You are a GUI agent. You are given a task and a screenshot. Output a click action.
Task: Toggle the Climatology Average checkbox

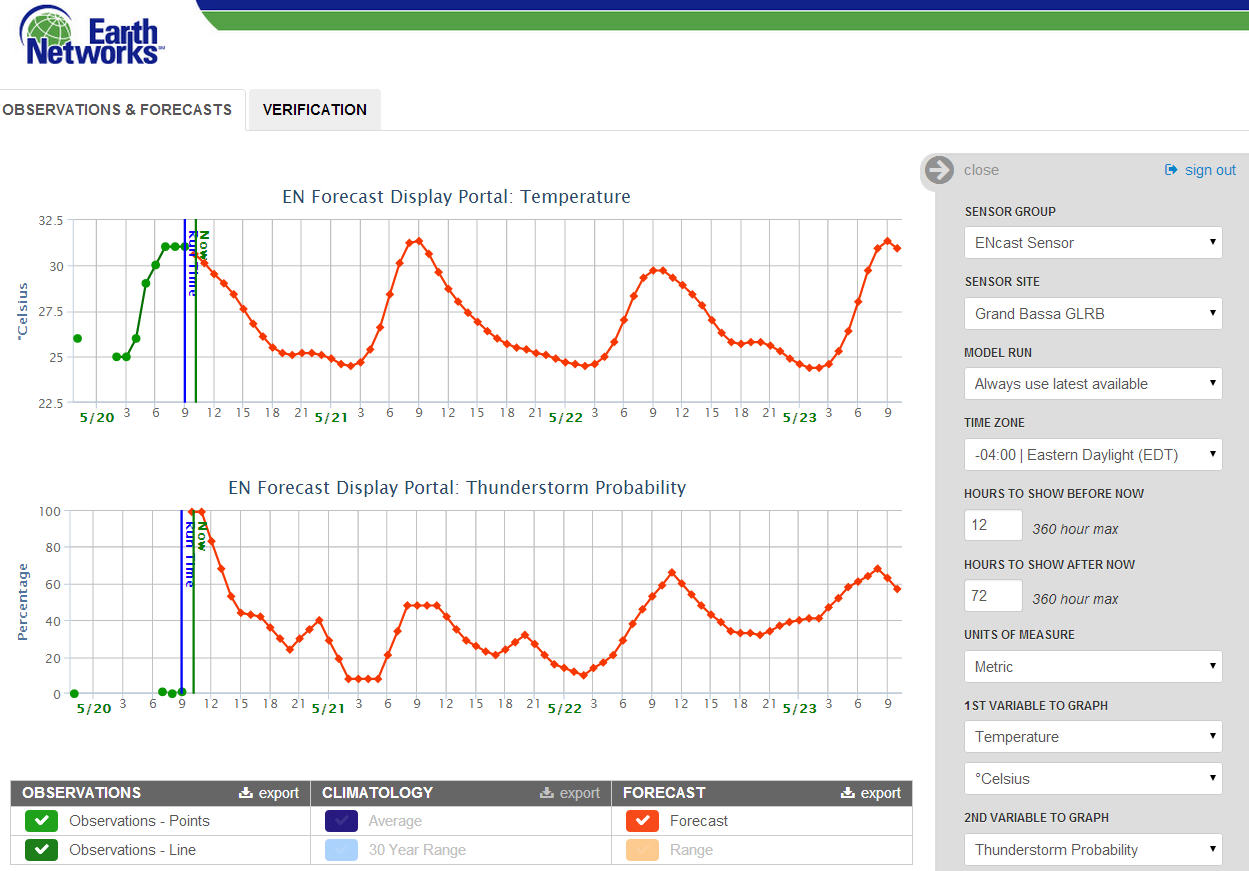point(341,821)
